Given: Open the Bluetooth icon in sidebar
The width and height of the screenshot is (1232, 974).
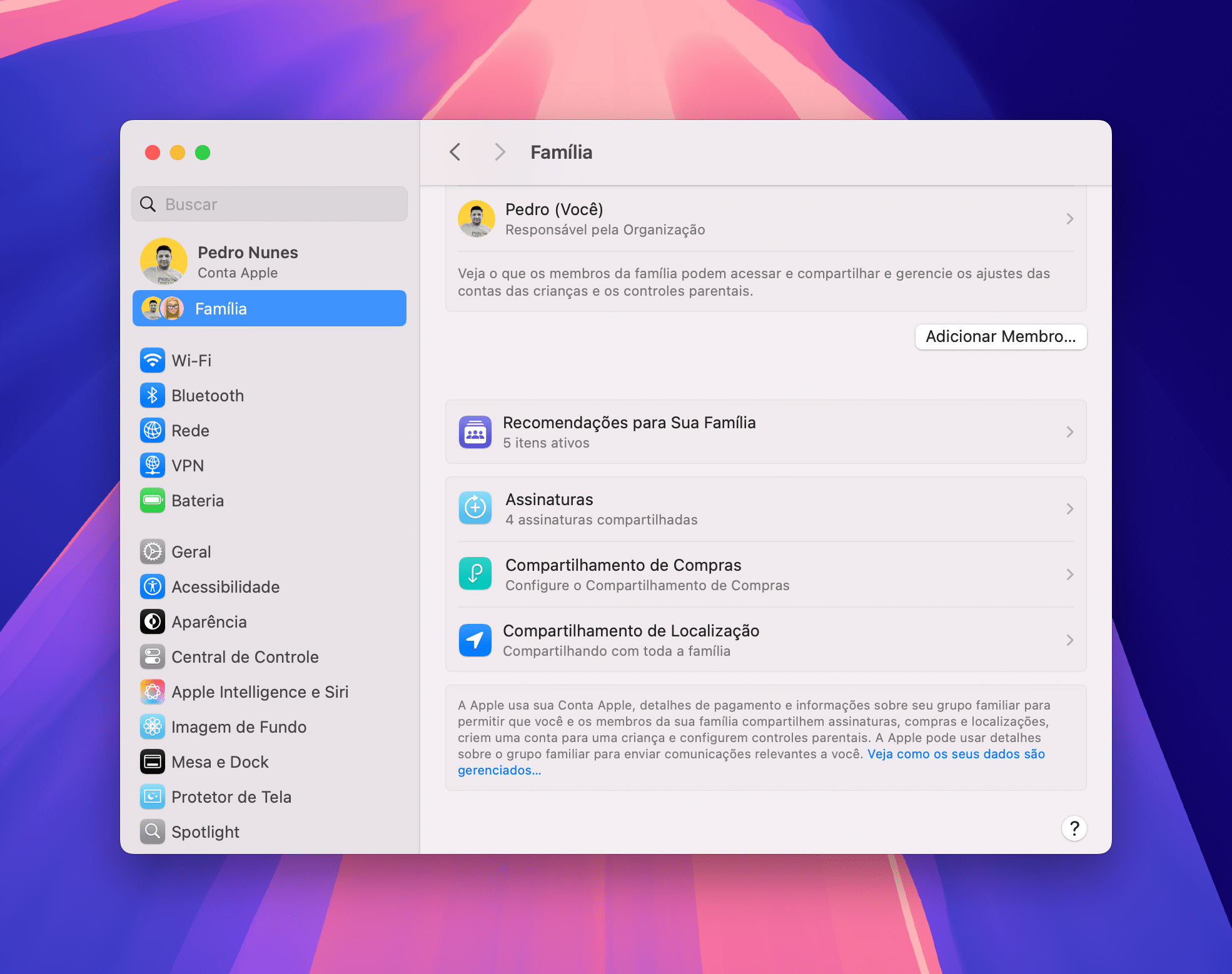Looking at the screenshot, I should coord(153,396).
